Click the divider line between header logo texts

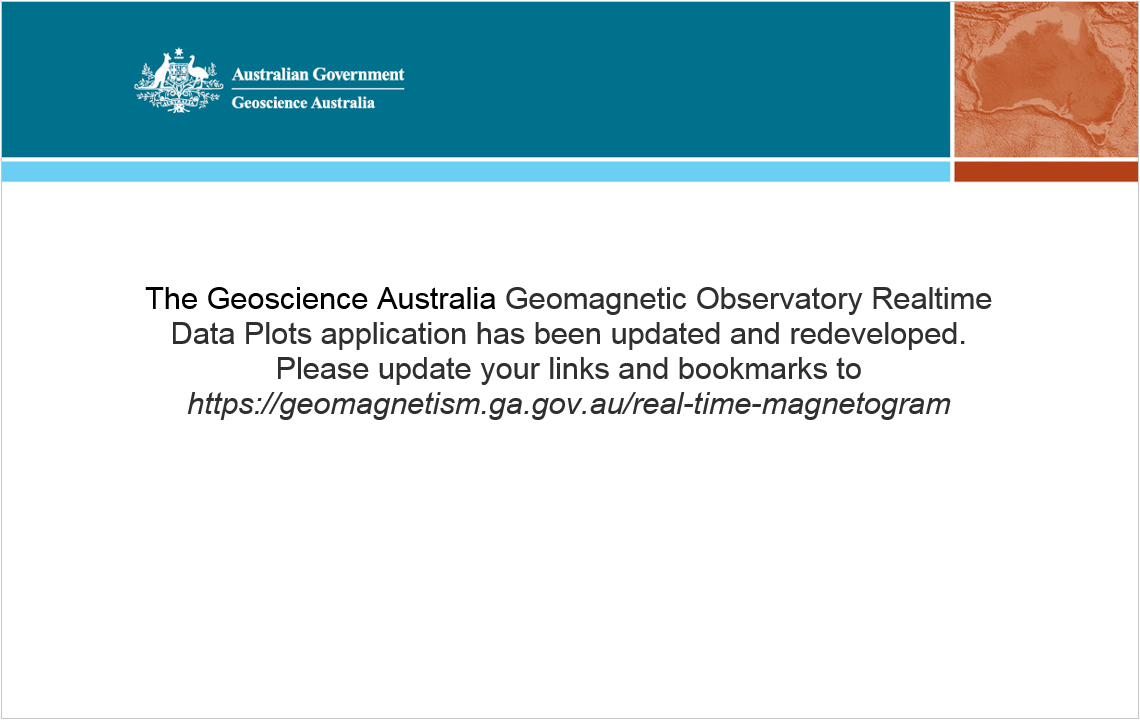tap(318, 89)
